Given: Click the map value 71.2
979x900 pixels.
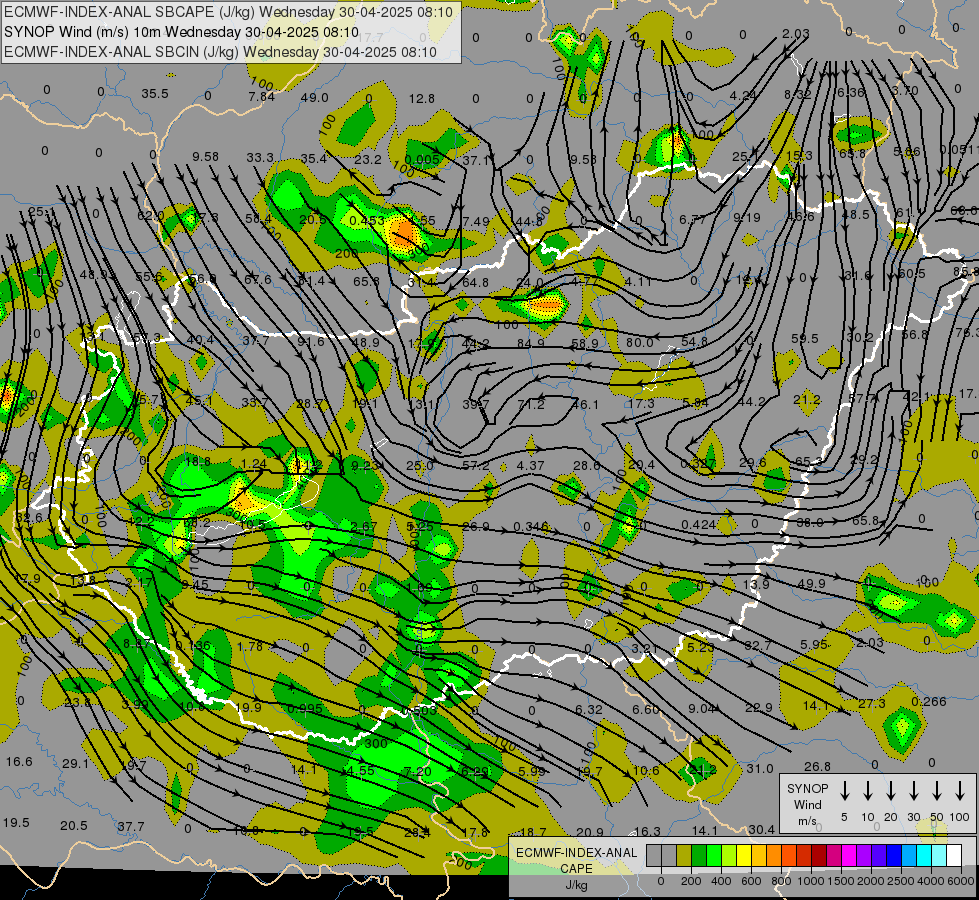Looking at the screenshot, I should [531, 404].
